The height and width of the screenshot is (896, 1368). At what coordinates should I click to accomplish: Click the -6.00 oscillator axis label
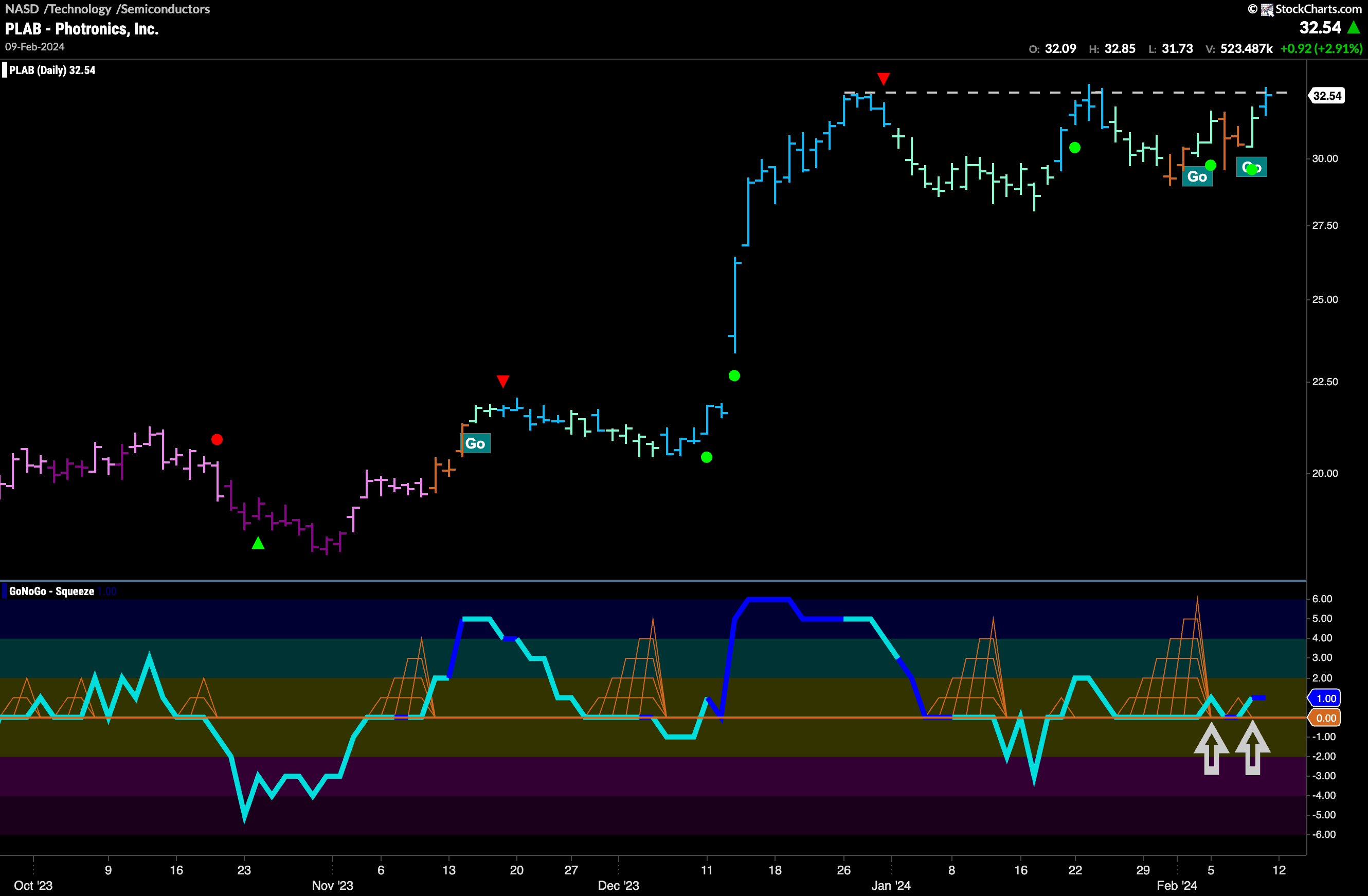coord(1324,834)
